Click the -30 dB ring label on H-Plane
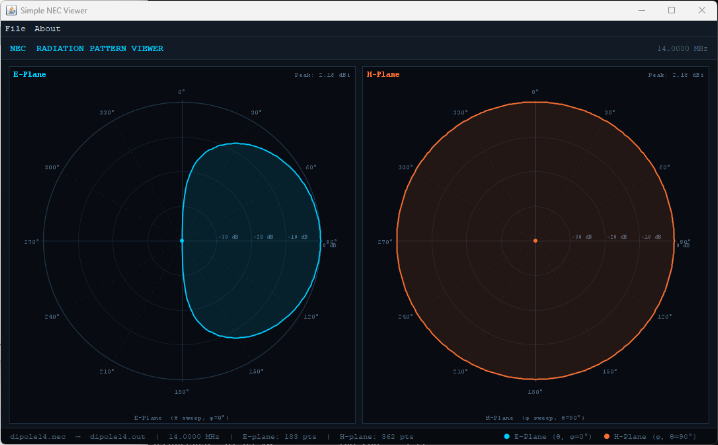The image size is (718, 445). coord(582,237)
